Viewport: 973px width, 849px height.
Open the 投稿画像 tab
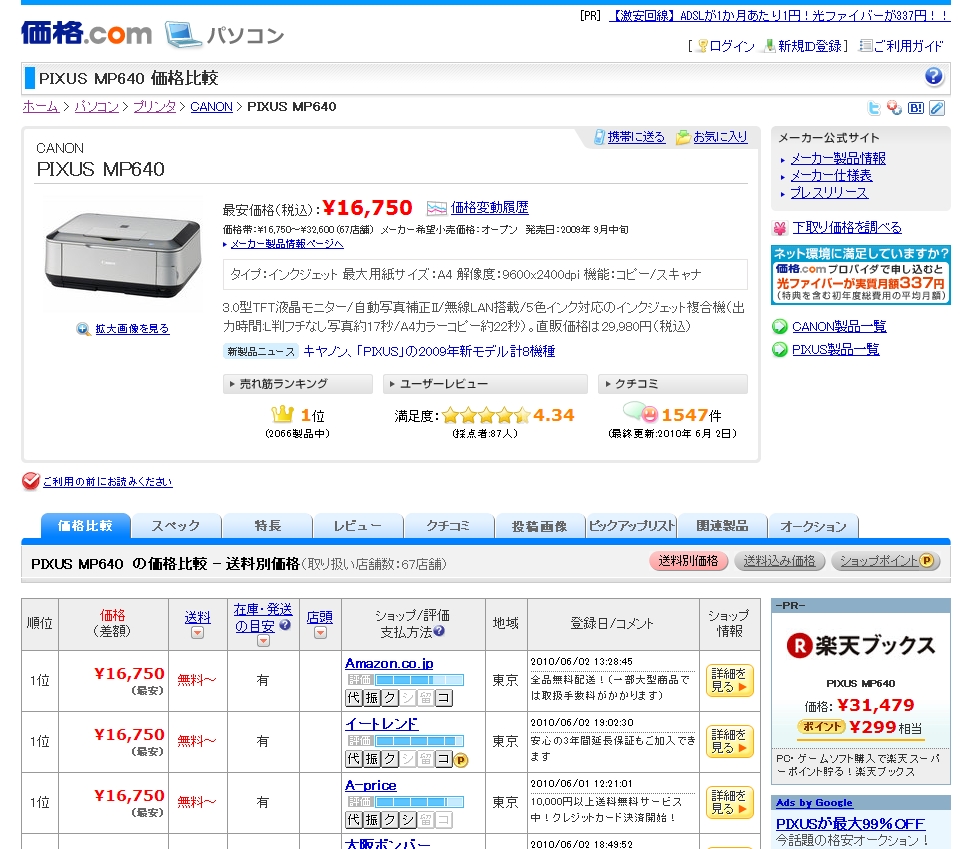point(540,526)
